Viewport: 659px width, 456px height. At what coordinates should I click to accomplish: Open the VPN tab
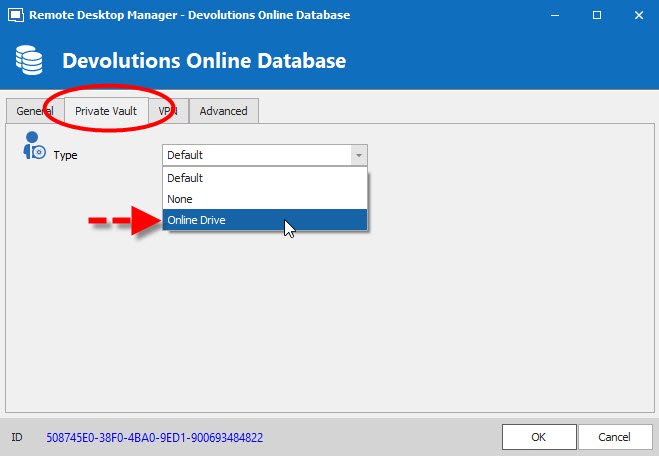(168, 111)
